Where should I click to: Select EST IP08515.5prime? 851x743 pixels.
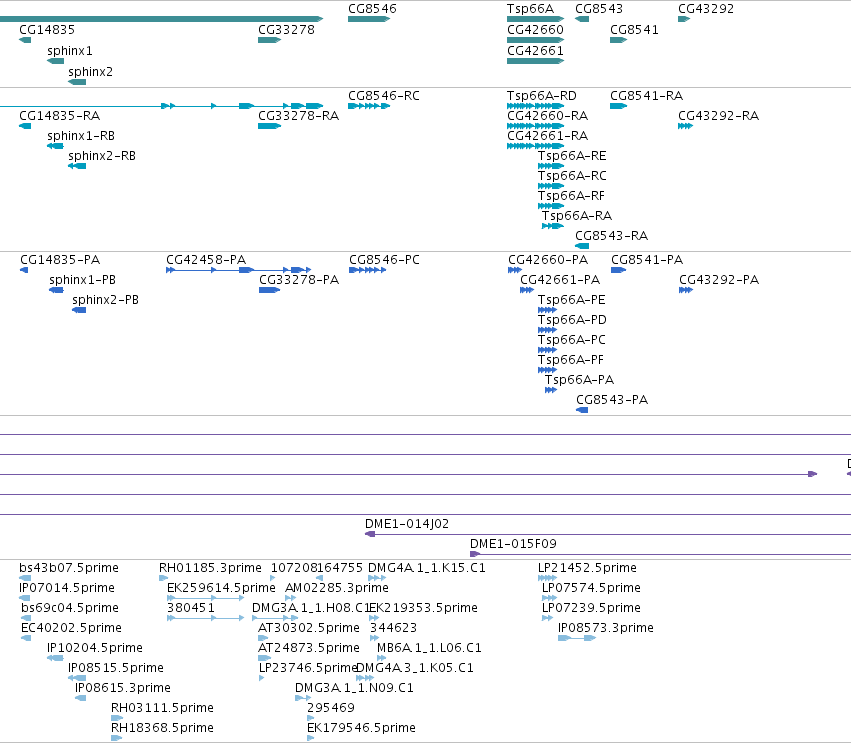pos(77,678)
